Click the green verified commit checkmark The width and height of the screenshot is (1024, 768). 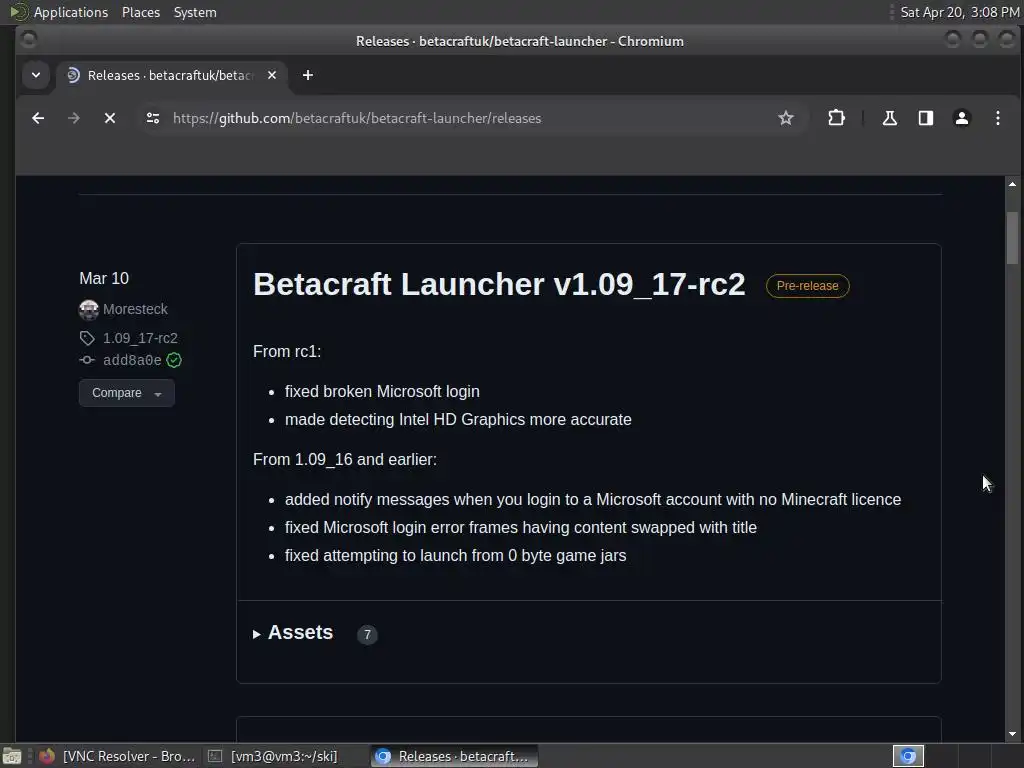point(174,360)
